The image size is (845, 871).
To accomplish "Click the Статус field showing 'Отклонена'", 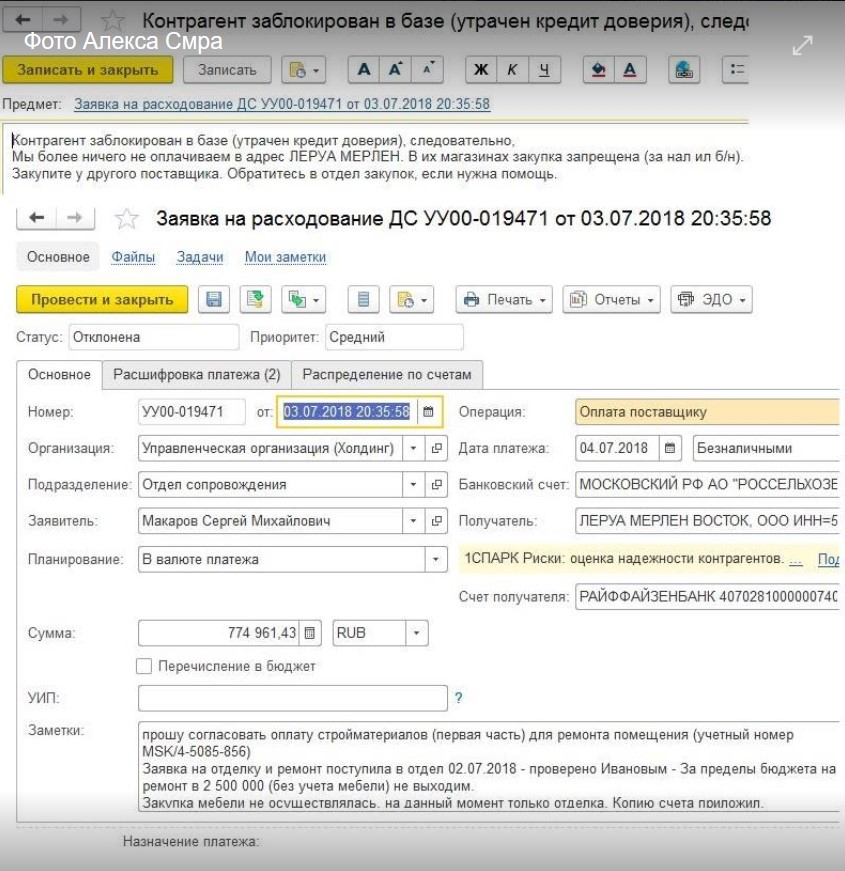I will [154, 337].
